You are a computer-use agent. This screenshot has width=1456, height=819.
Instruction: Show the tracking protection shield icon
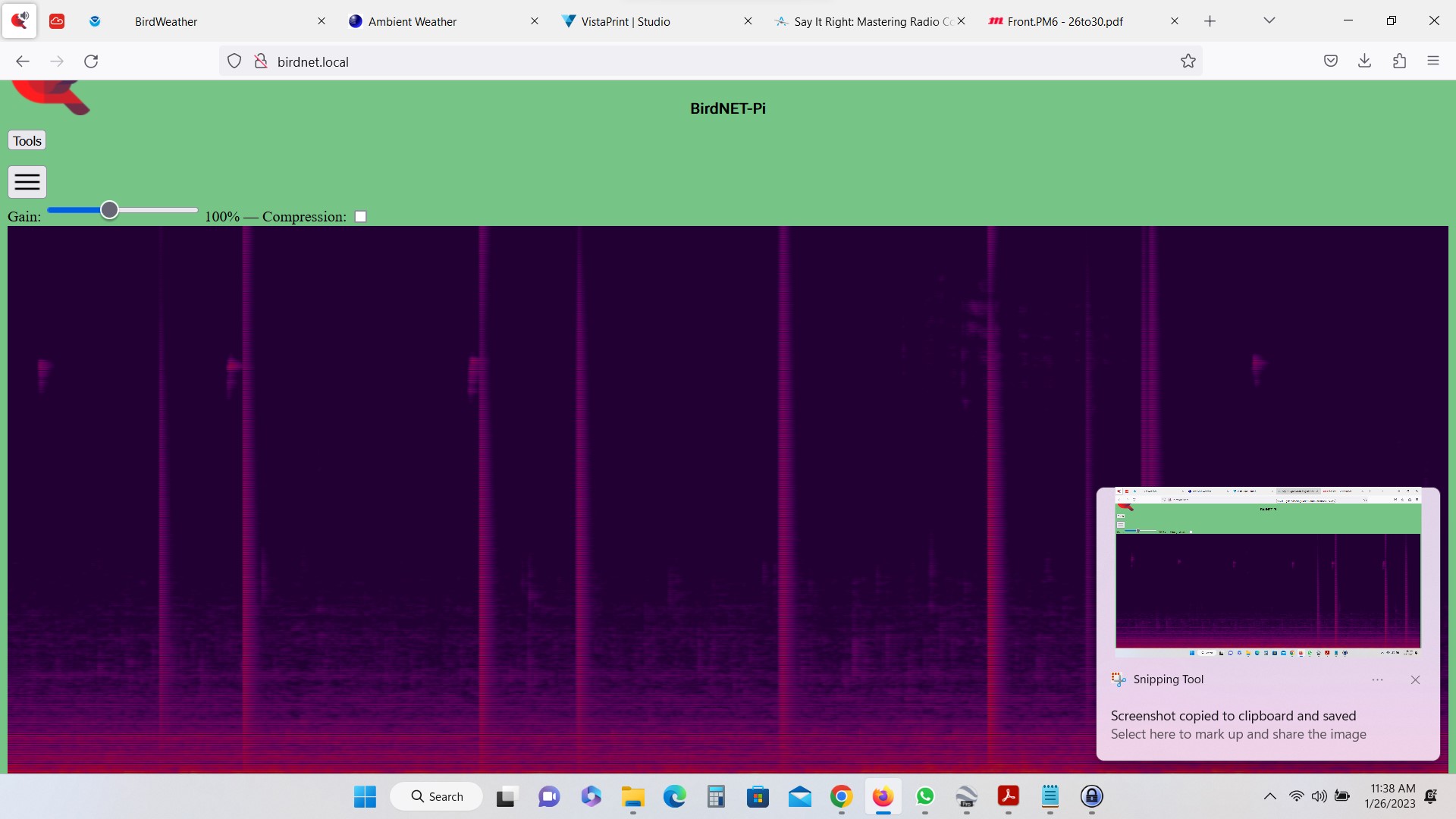(x=234, y=61)
